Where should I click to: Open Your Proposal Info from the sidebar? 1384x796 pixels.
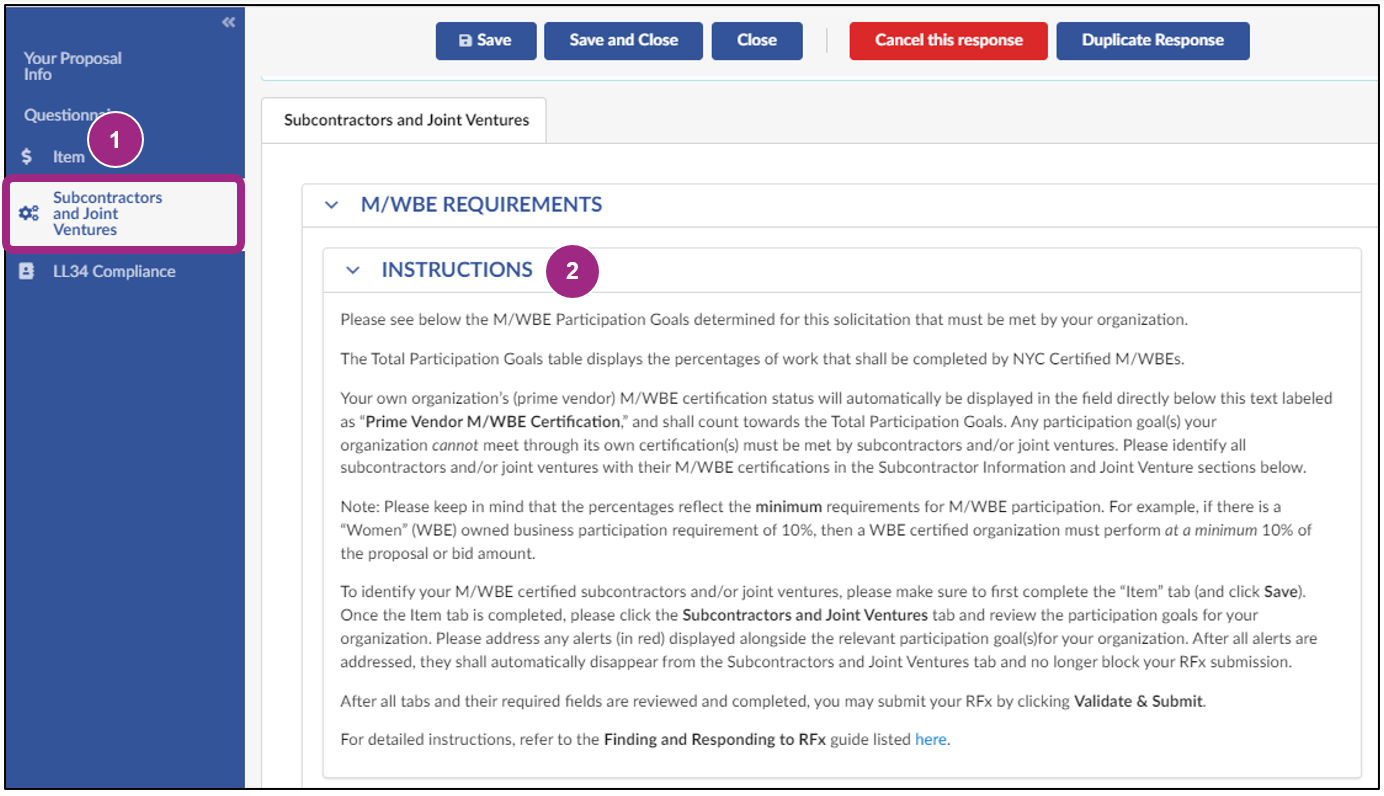click(x=72, y=66)
